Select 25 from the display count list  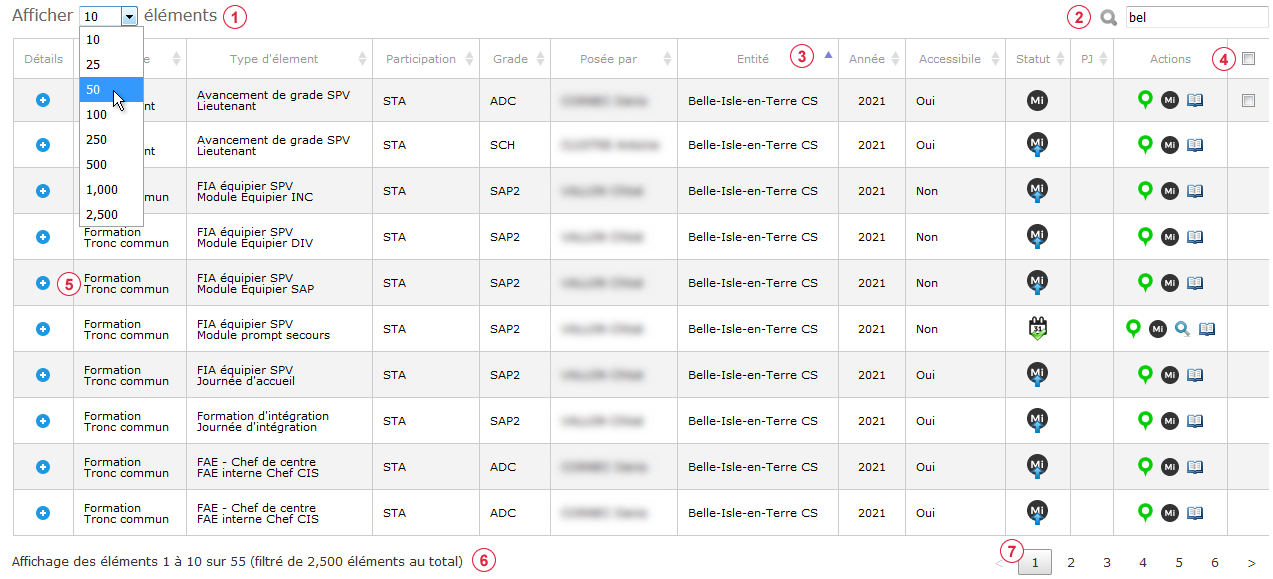(111, 64)
